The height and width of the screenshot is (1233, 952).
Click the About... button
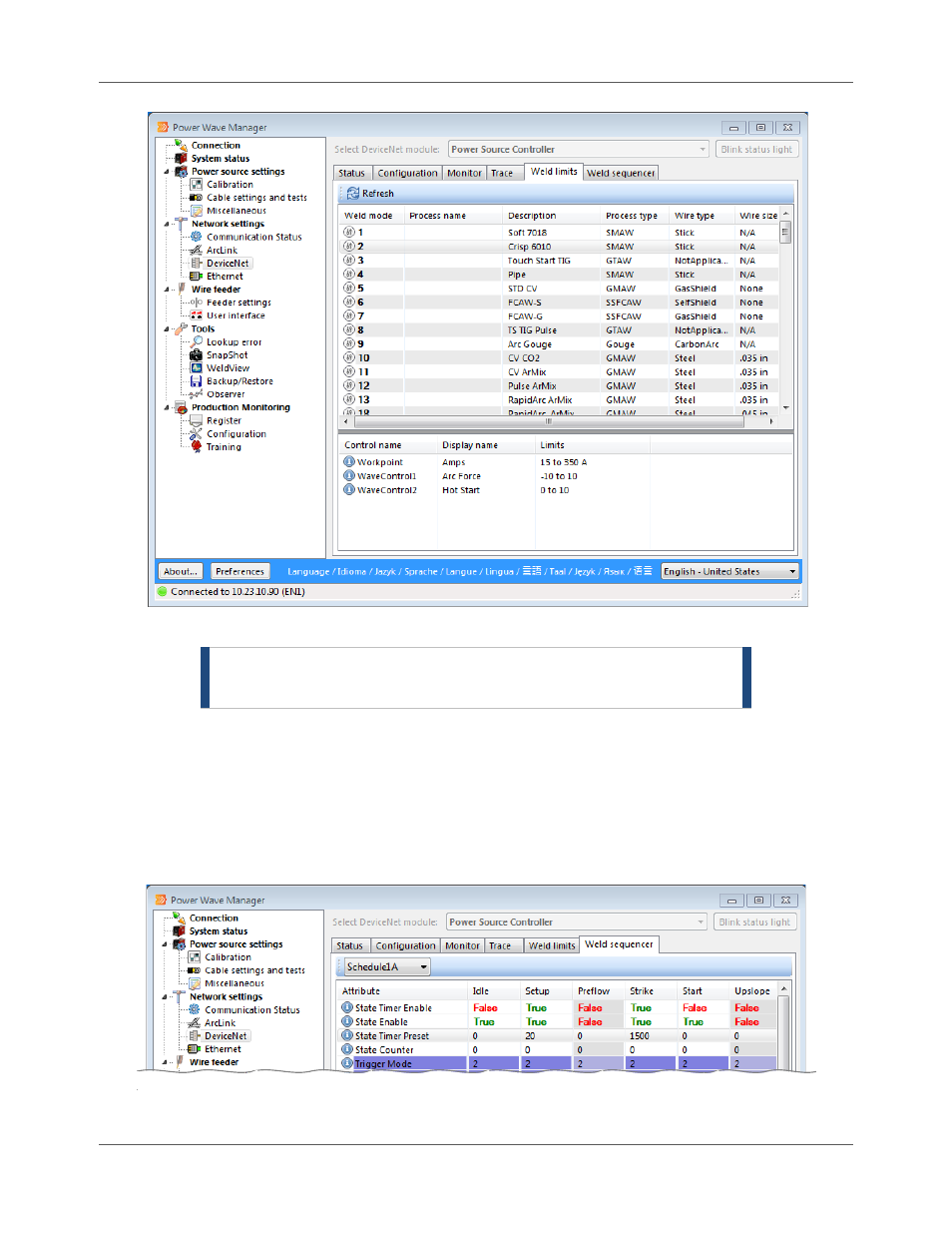click(181, 572)
